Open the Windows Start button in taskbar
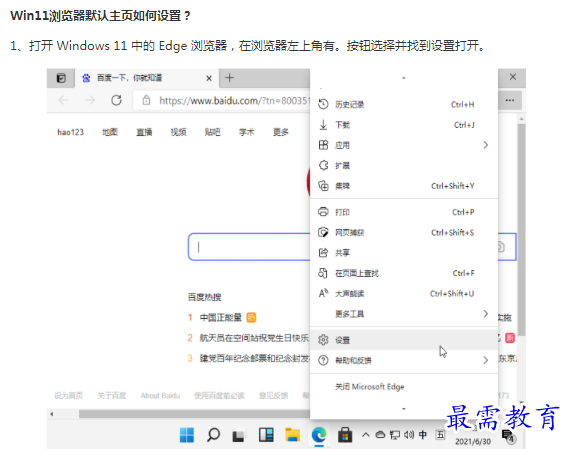568x449 pixels. 187,435
